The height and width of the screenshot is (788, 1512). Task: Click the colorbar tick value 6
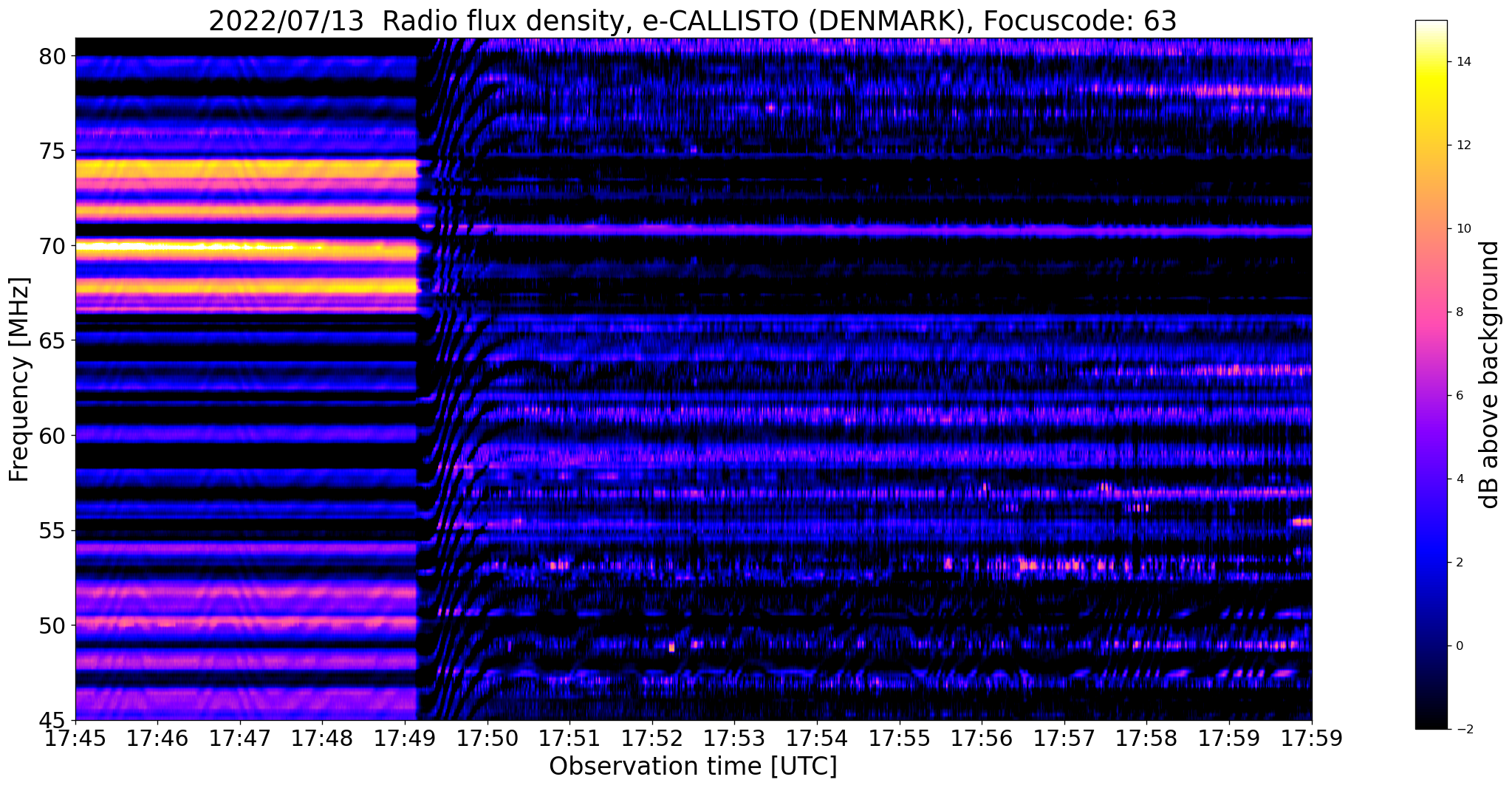point(1459,396)
